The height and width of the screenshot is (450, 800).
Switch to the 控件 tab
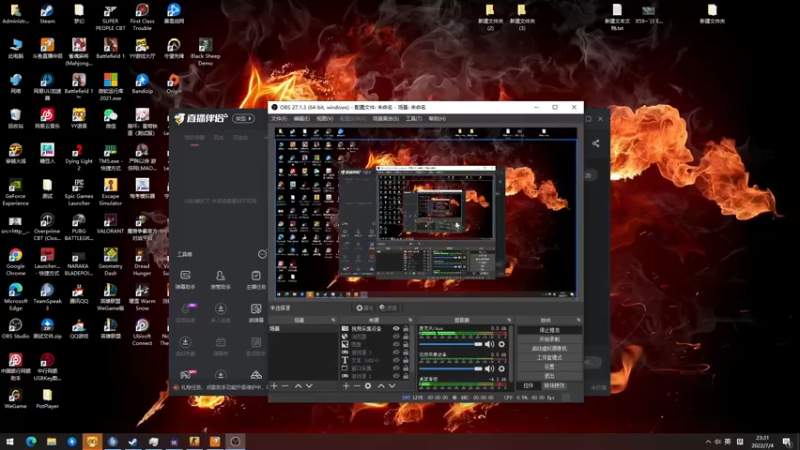pos(529,386)
